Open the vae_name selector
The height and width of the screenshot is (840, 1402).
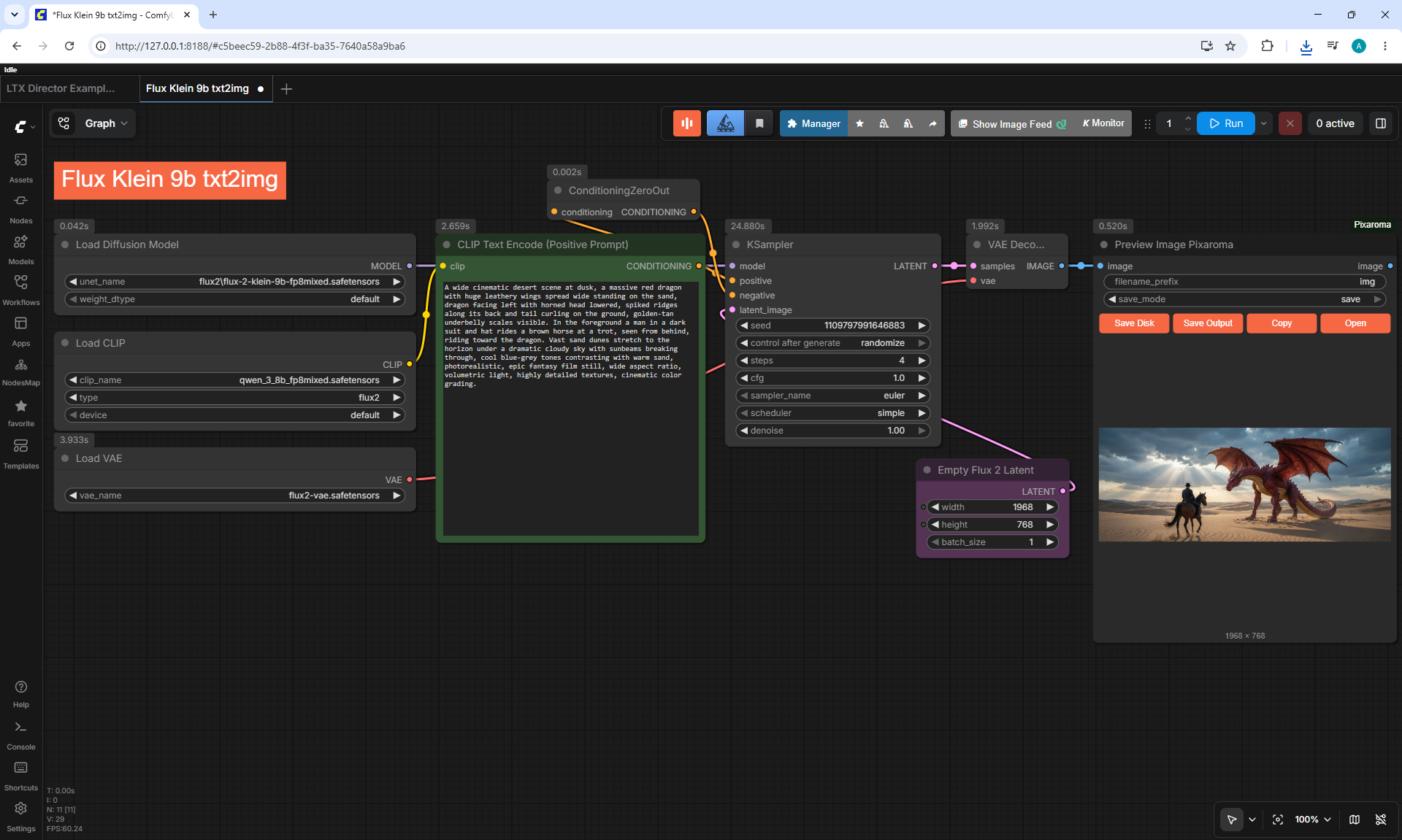click(x=235, y=496)
